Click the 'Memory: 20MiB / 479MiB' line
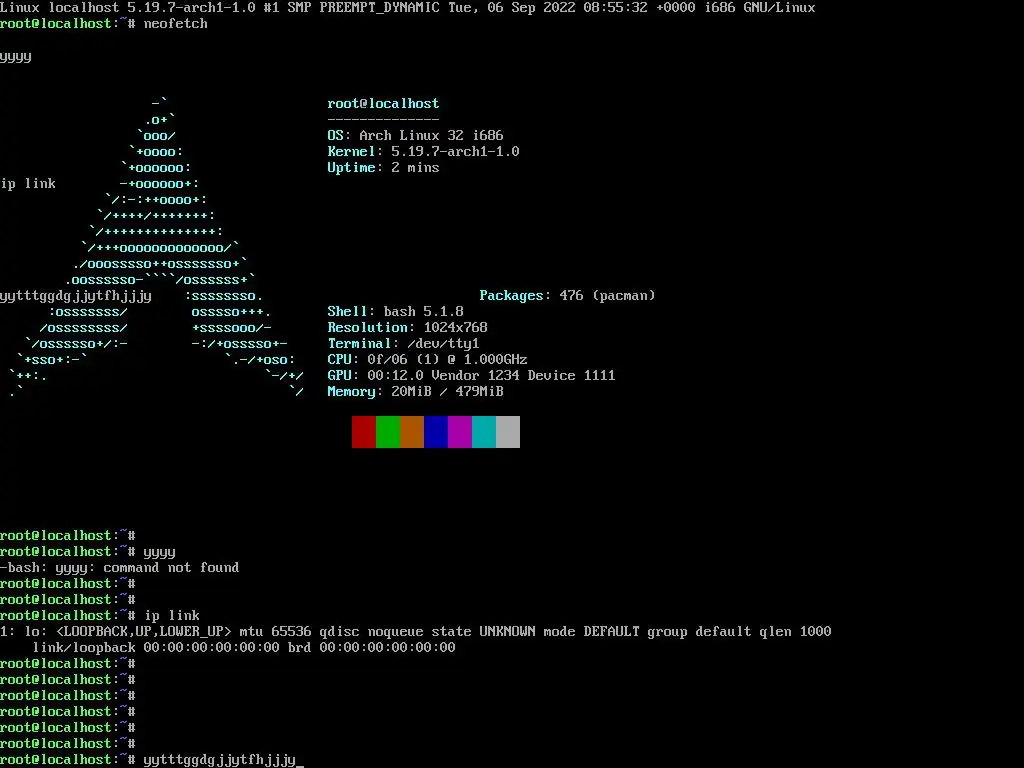 pos(415,391)
